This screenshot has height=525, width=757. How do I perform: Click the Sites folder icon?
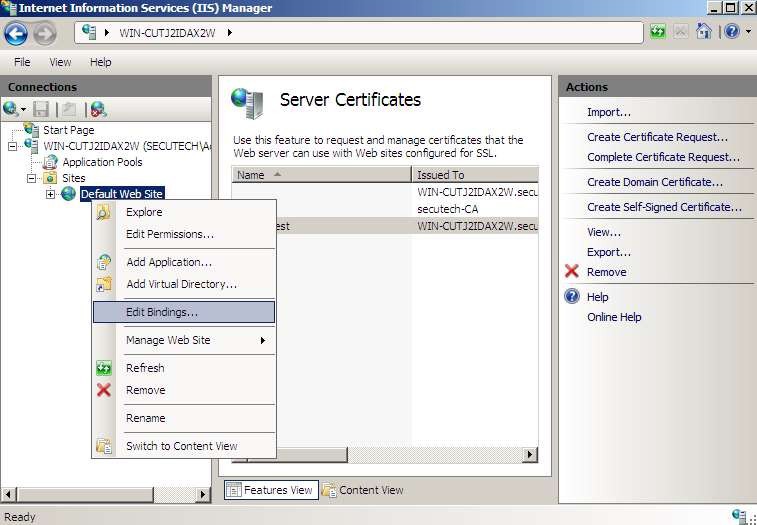tap(50, 178)
